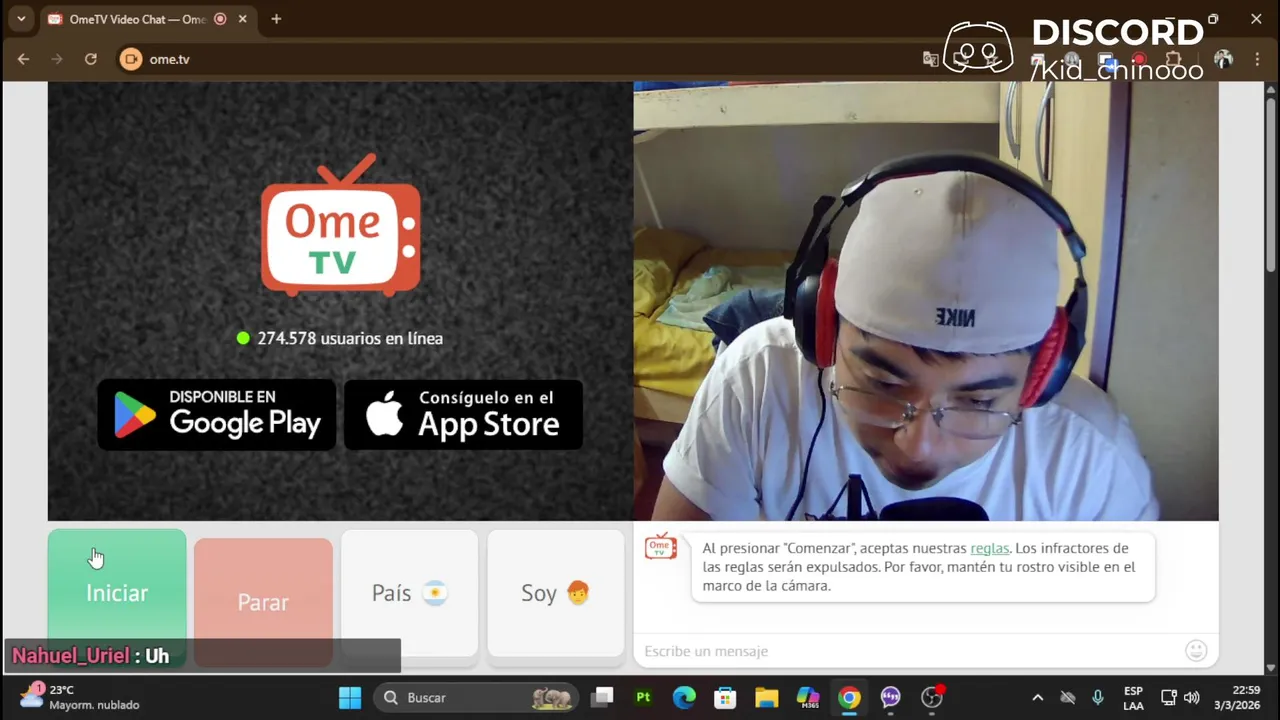Select the OmeTV Video Chat tab
This screenshot has width=1280, height=720.
[x=136, y=19]
